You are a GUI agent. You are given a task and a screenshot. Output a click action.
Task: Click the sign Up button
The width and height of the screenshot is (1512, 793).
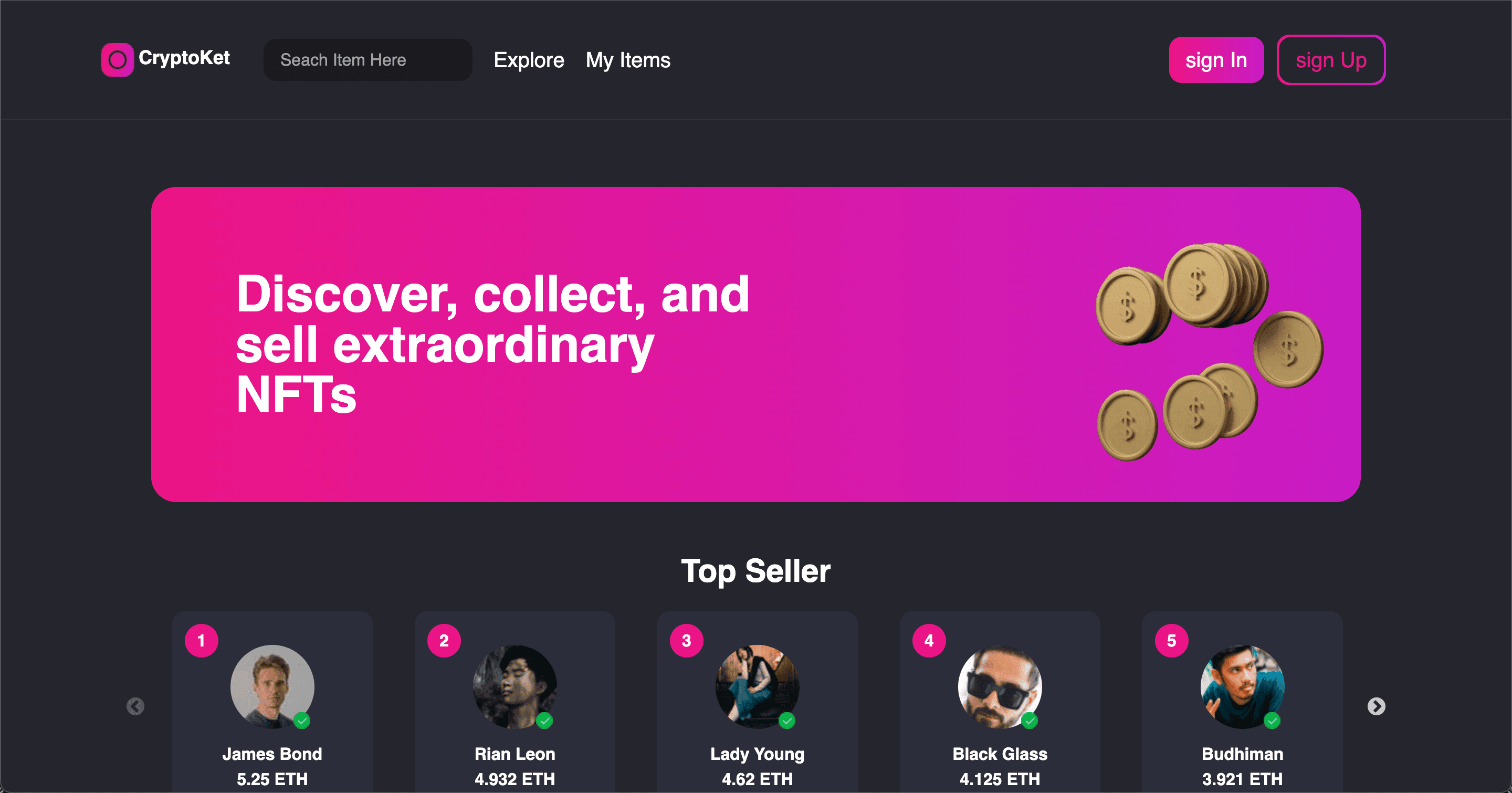1331,60
